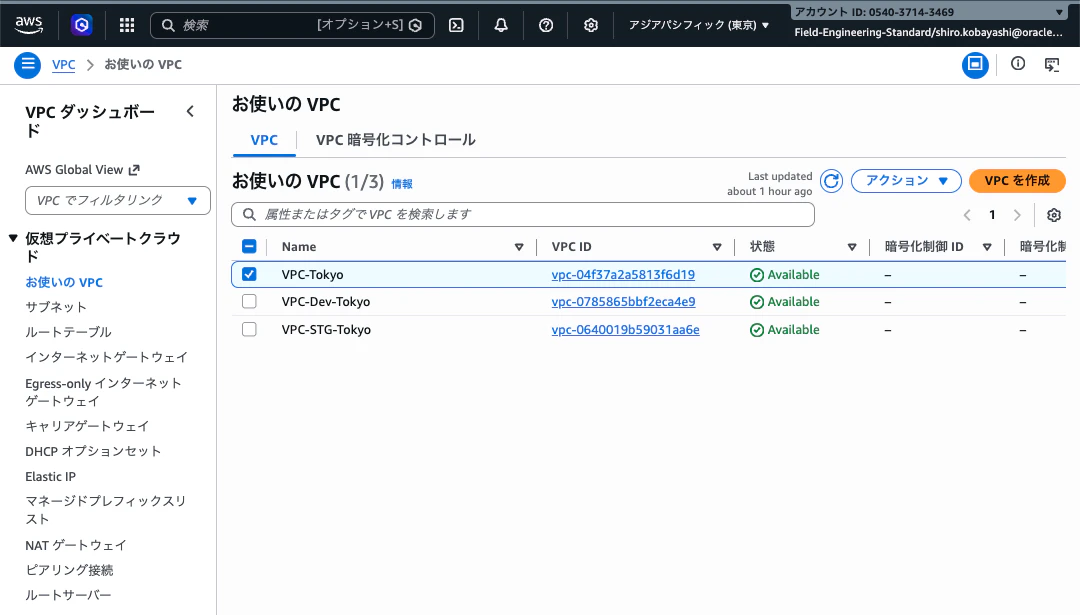Check the VPC-STG-Tokyo row checkbox

tap(249, 329)
